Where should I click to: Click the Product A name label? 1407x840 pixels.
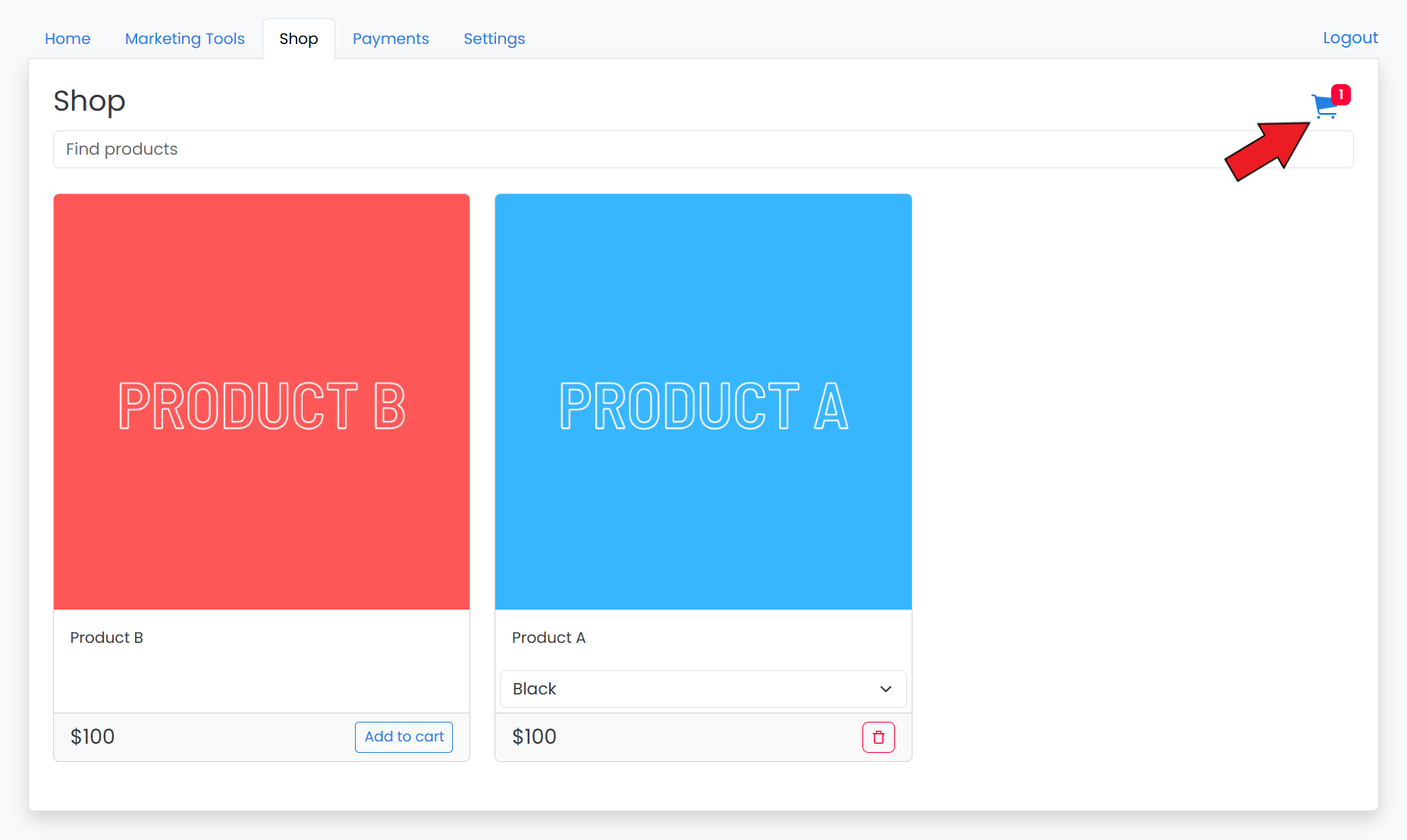coord(548,638)
